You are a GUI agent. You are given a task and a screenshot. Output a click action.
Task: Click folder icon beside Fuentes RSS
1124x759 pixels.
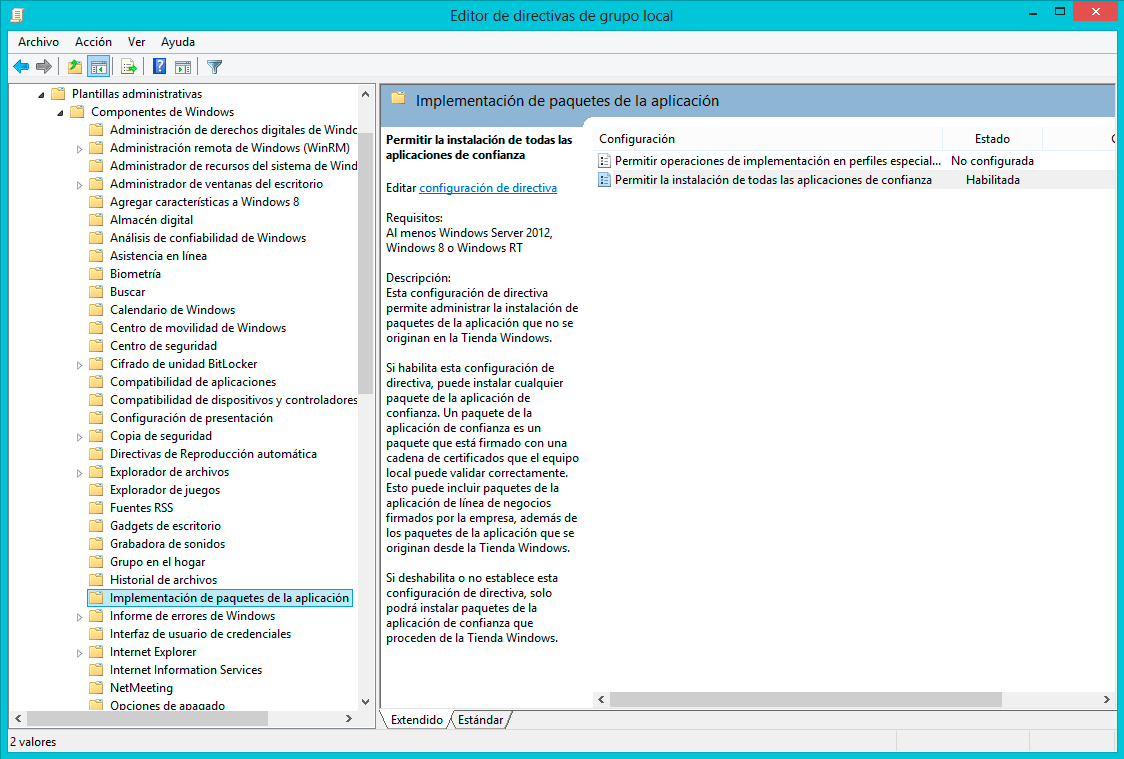96,507
